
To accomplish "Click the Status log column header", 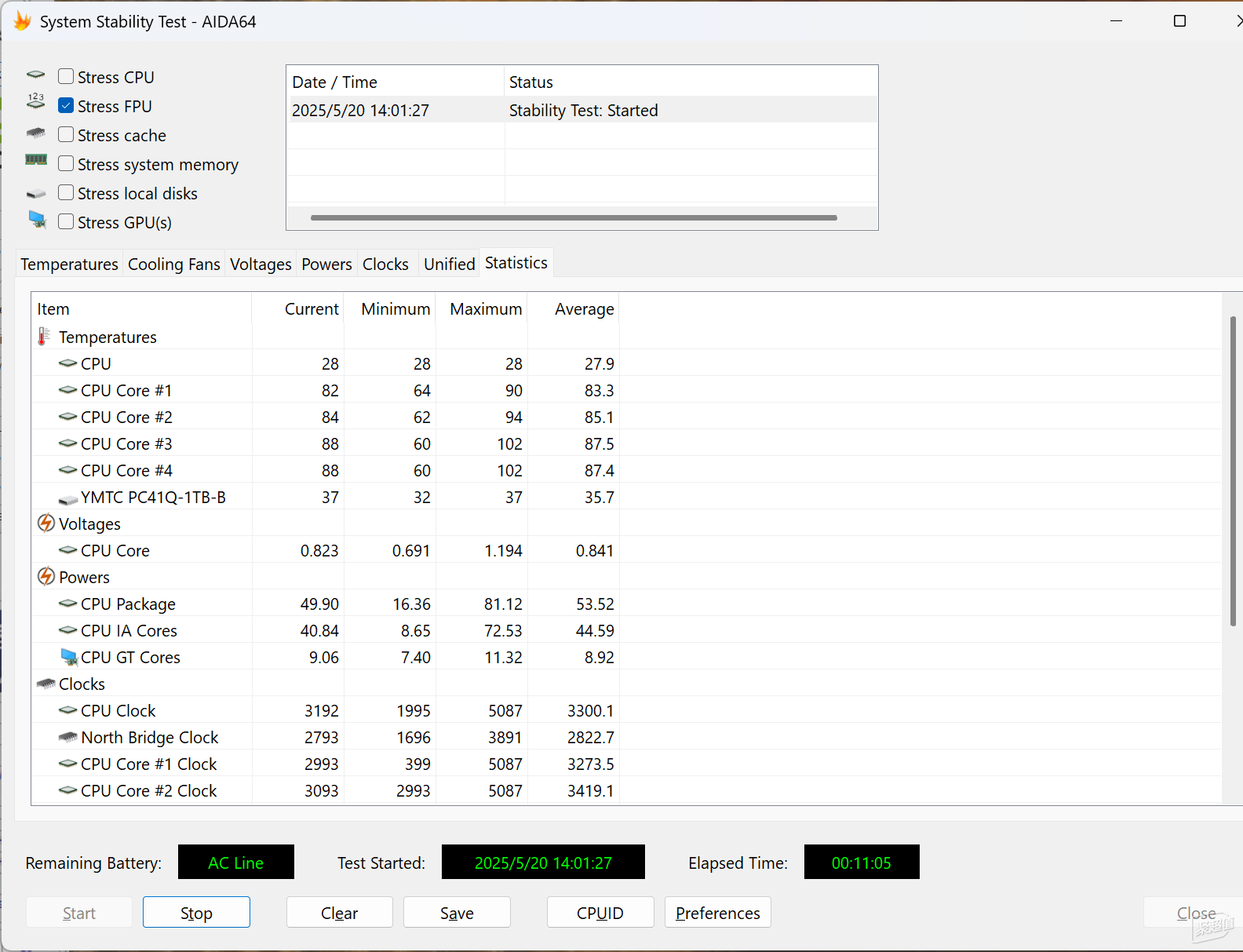I will (691, 82).
